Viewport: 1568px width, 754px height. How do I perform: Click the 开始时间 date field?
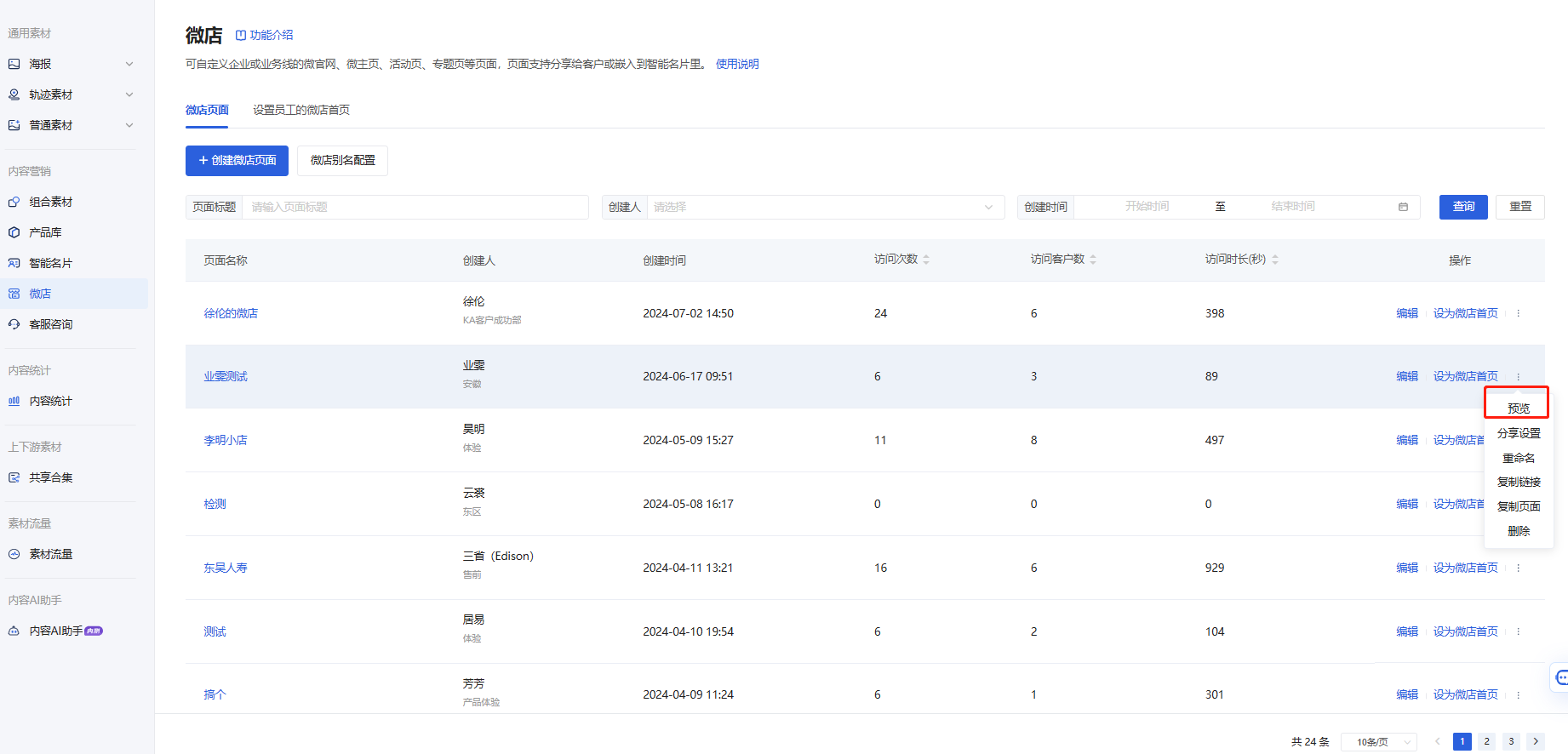pos(1147,207)
